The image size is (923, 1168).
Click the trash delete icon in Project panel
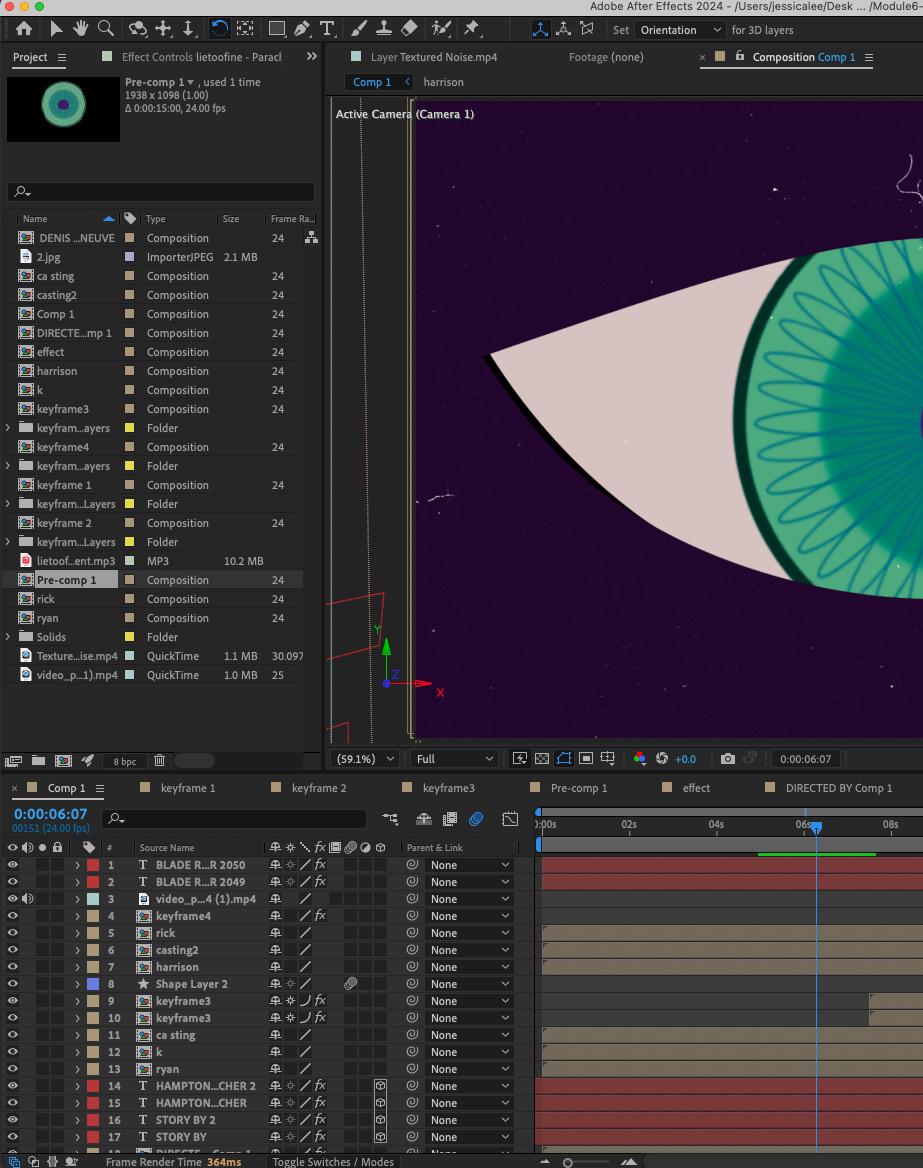click(159, 761)
